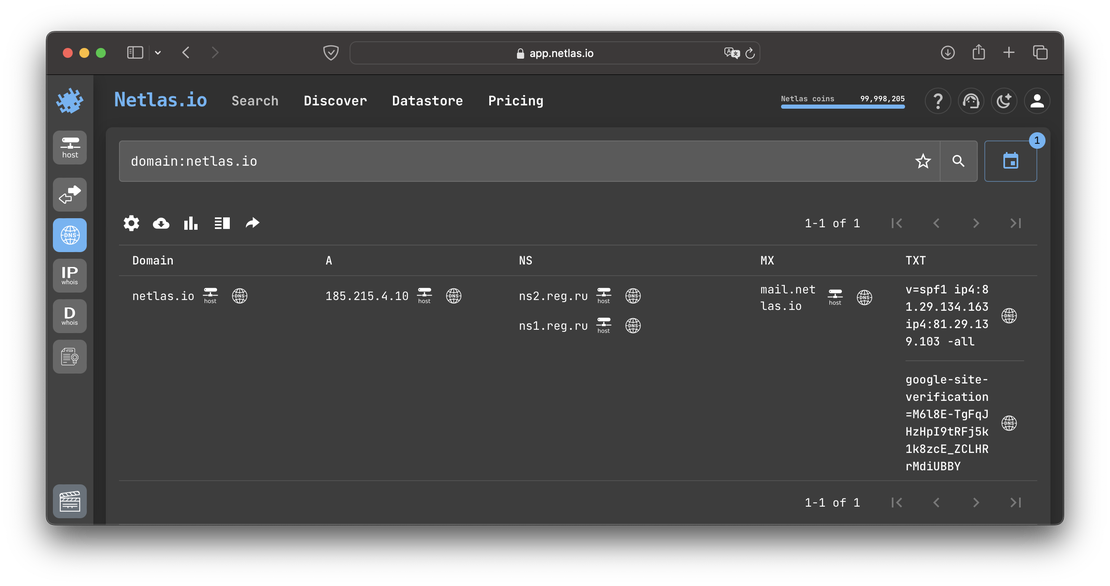The image size is (1110, 586).
Task: Open search settings via the gear icon
Action: [x=131, y=223]
